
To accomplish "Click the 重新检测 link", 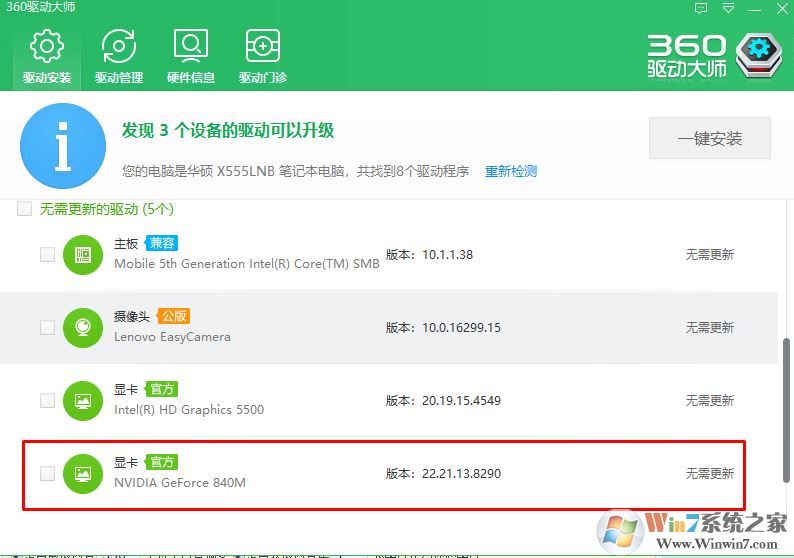I will tap(511, 171).
